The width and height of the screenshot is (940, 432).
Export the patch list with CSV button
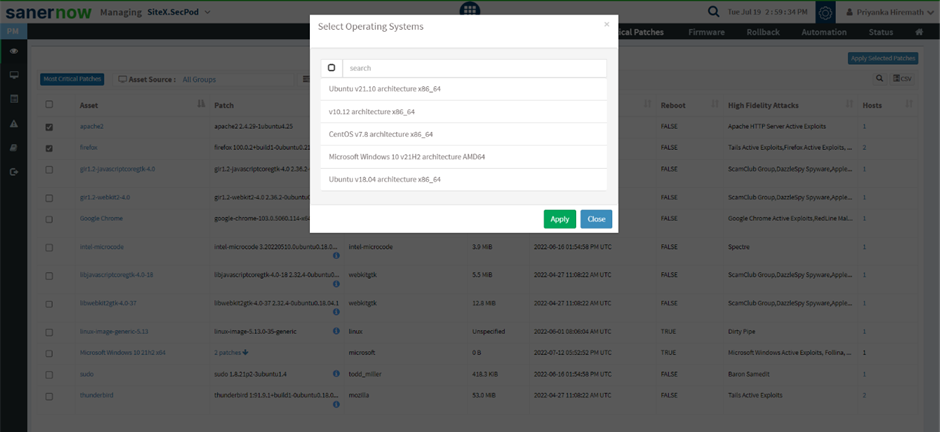pyautogui.click(x=902, y=78)
